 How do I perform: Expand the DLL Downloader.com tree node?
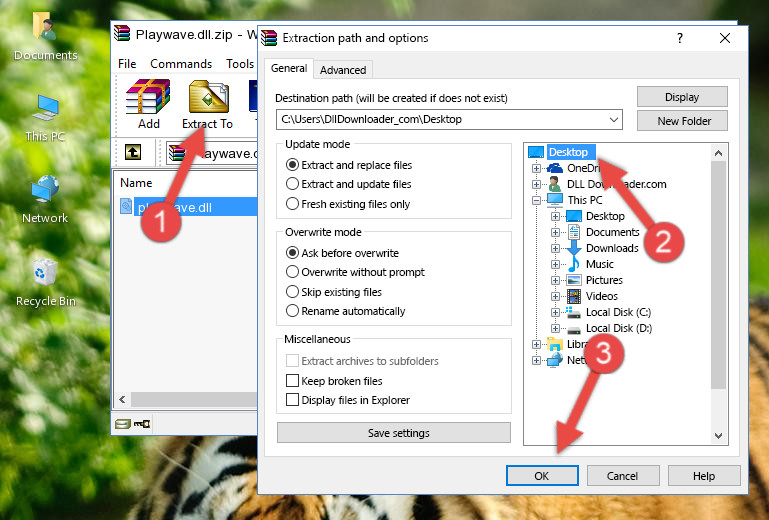coord(537,184)
